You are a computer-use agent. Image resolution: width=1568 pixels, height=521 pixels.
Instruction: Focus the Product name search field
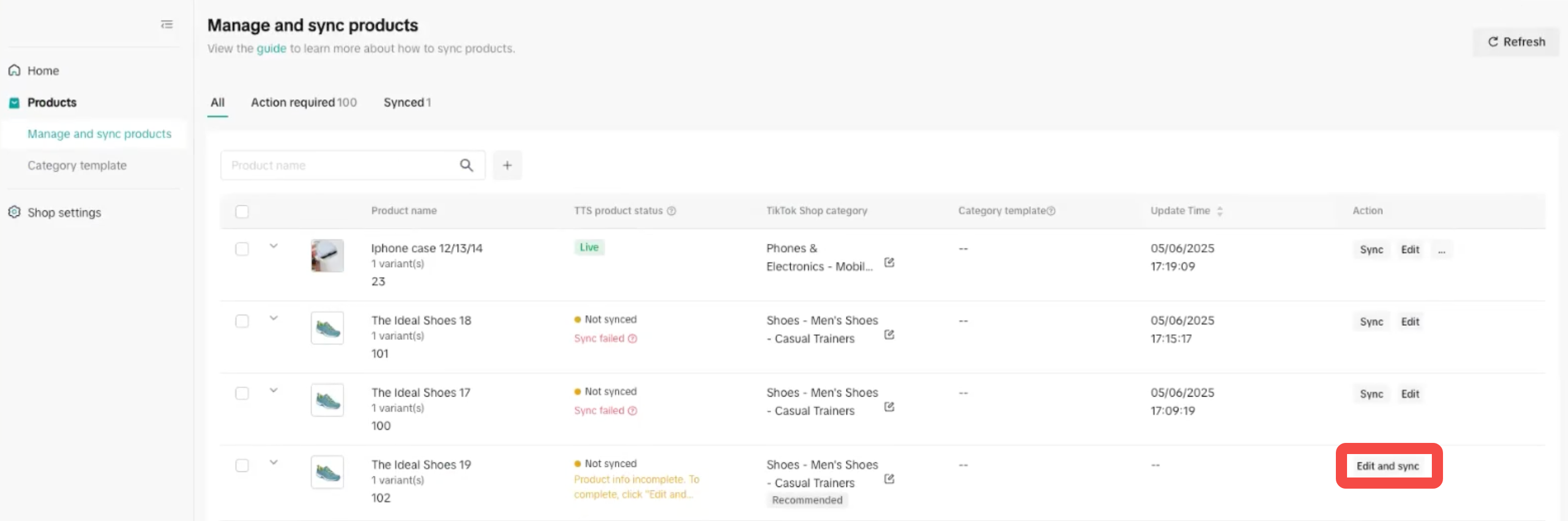(x=341, y=165)
